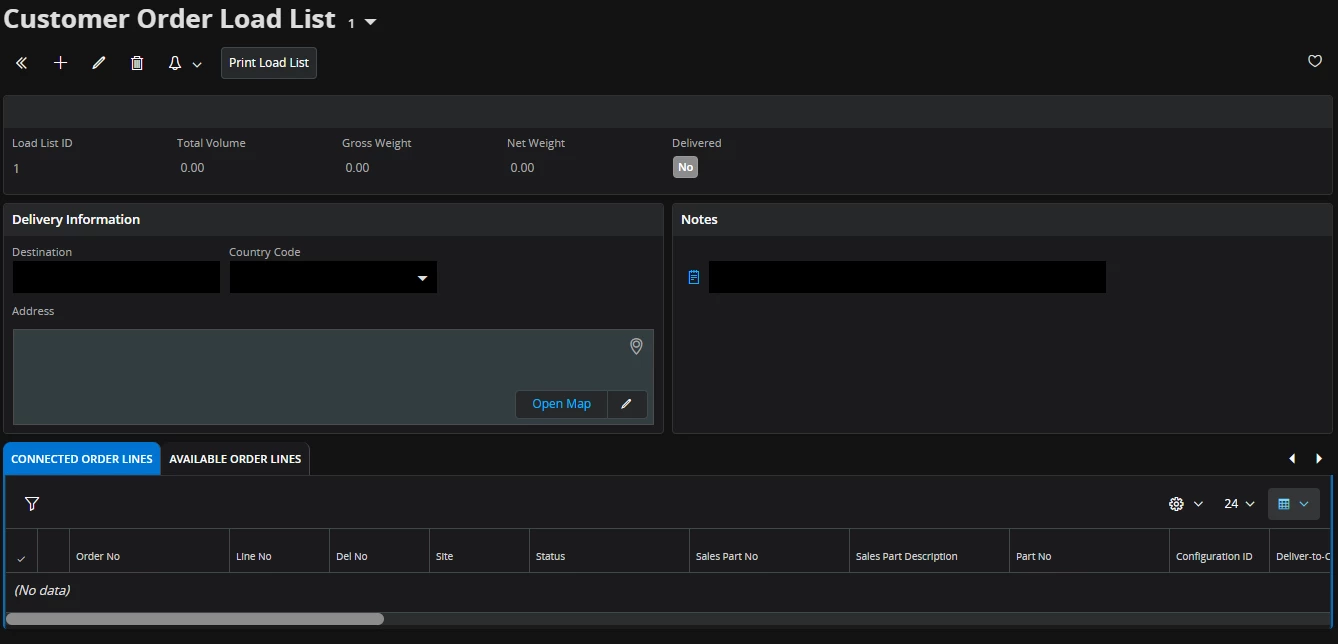
Task: Expand the gear column settings dropdown
Action: click(1185, 504)
